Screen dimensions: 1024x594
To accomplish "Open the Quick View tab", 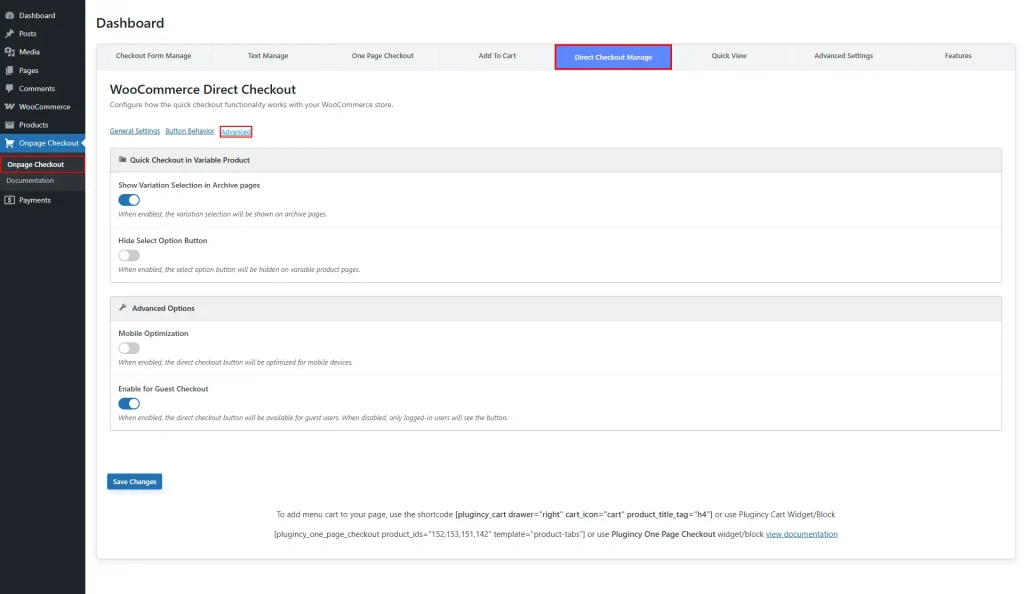I will click(x=729, y=55).
